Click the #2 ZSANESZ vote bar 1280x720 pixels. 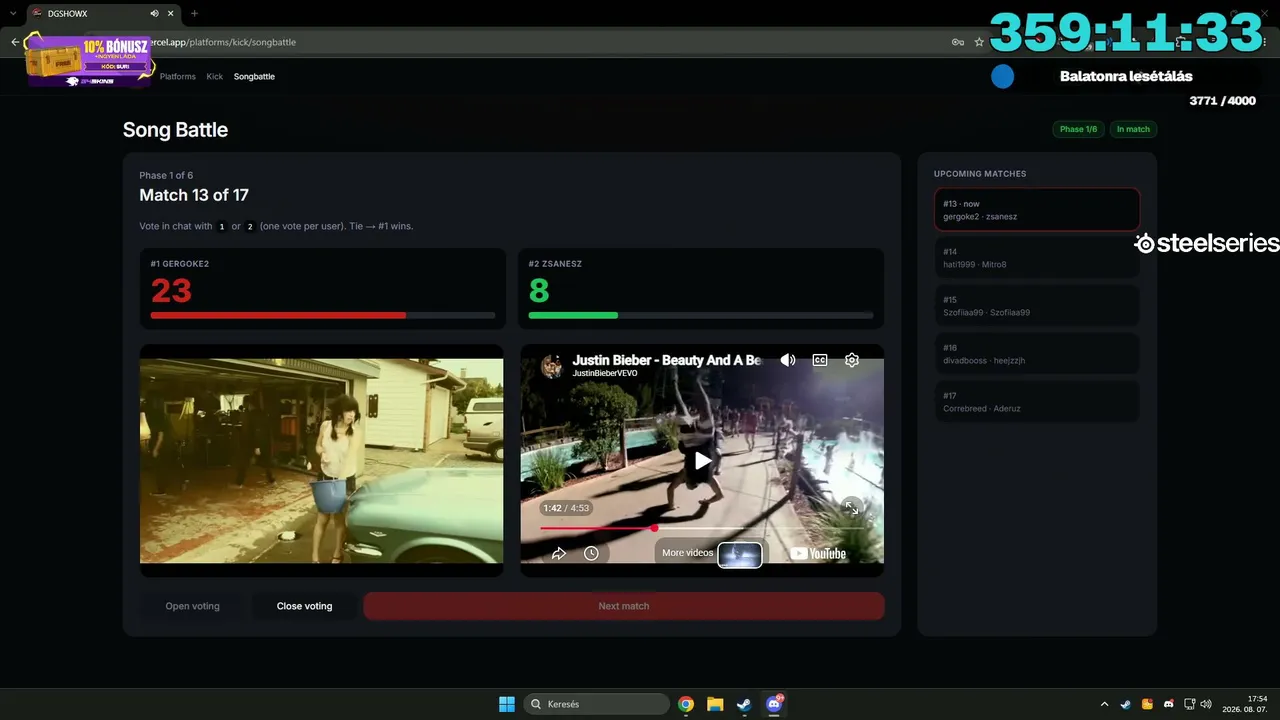coord(700,315)
